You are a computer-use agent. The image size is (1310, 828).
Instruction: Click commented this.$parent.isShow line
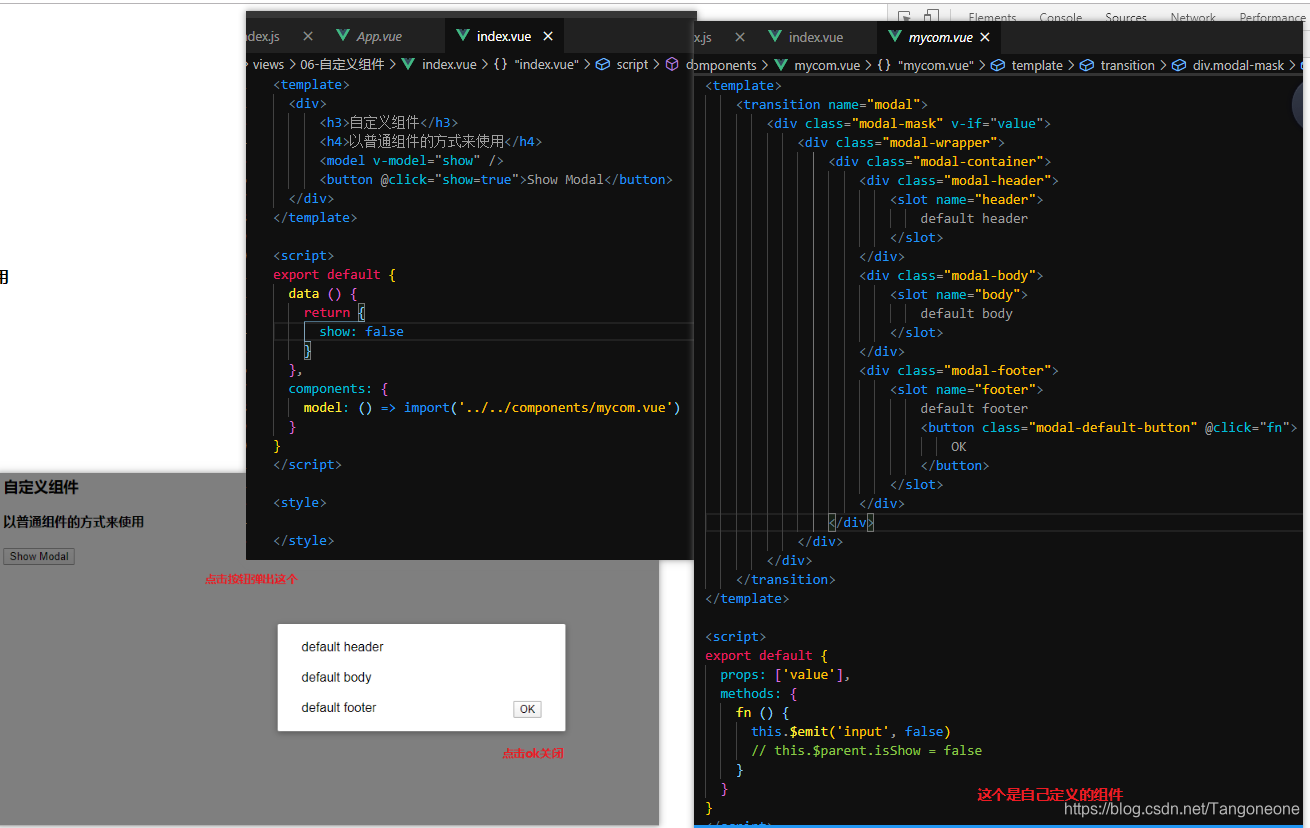[x=866, y=750]
